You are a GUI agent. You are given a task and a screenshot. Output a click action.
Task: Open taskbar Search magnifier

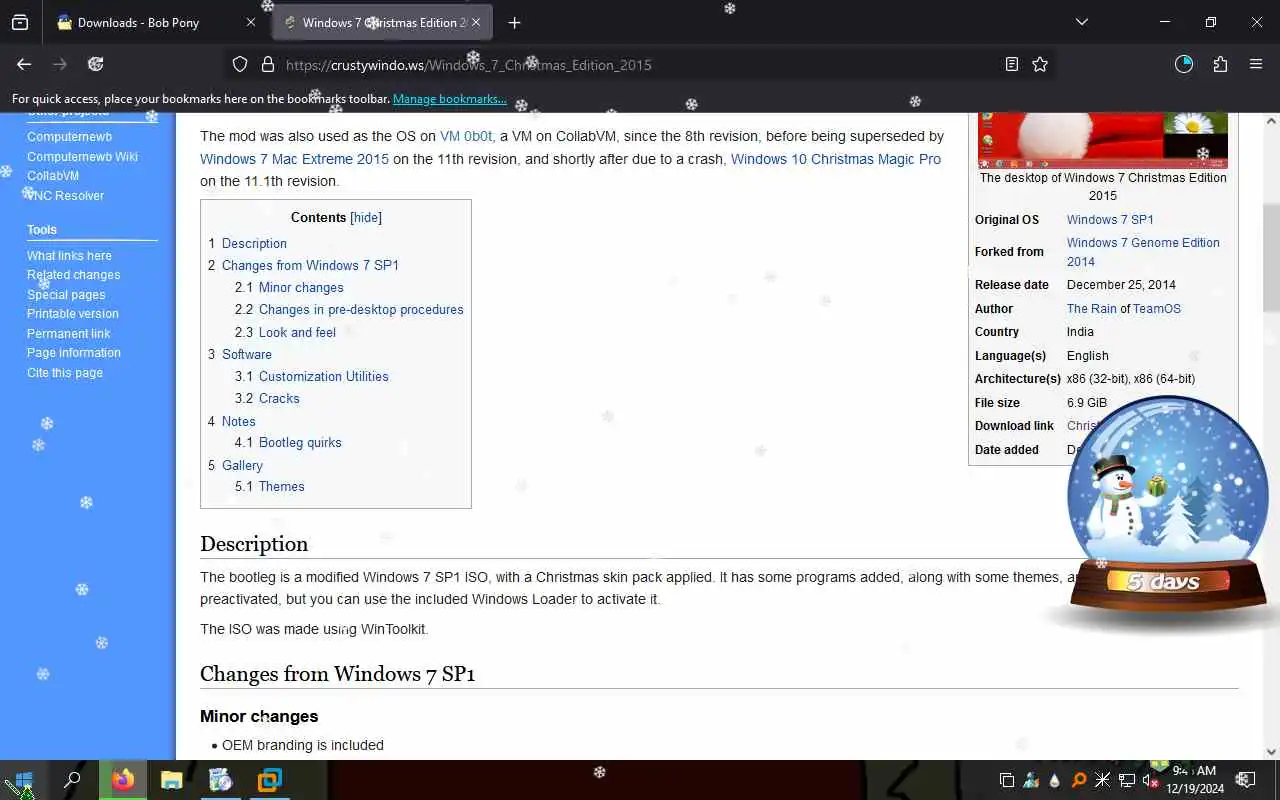pyautogui.click(x=72, y=780)
